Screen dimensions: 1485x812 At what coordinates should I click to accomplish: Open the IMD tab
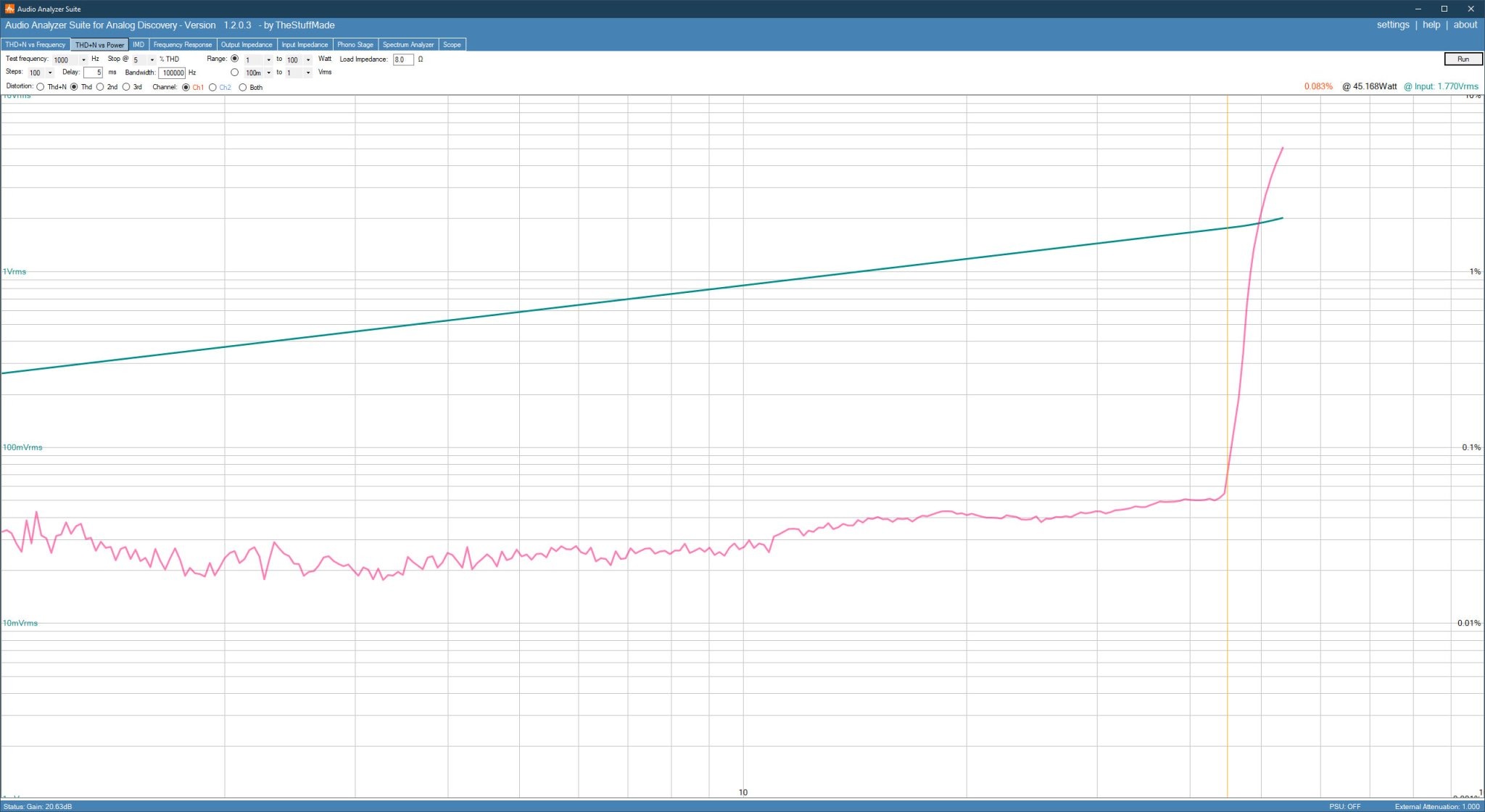pyautogui.click(x=138, y=45)
